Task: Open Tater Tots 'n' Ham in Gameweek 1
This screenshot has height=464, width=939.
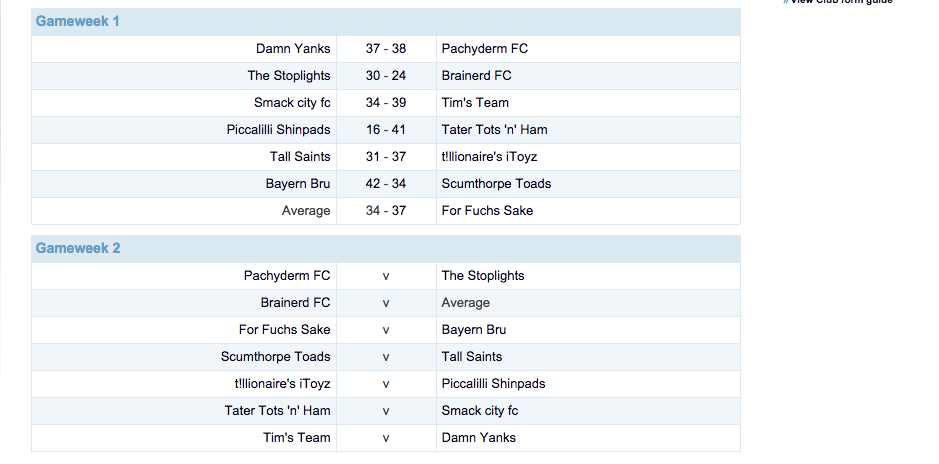Action: pos(494,130)
